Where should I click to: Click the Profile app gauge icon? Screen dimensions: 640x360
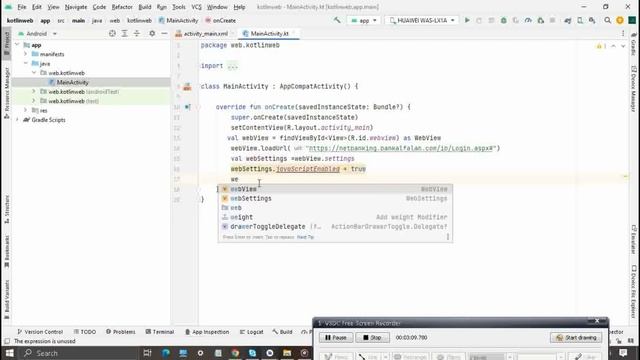pos(528,20)
